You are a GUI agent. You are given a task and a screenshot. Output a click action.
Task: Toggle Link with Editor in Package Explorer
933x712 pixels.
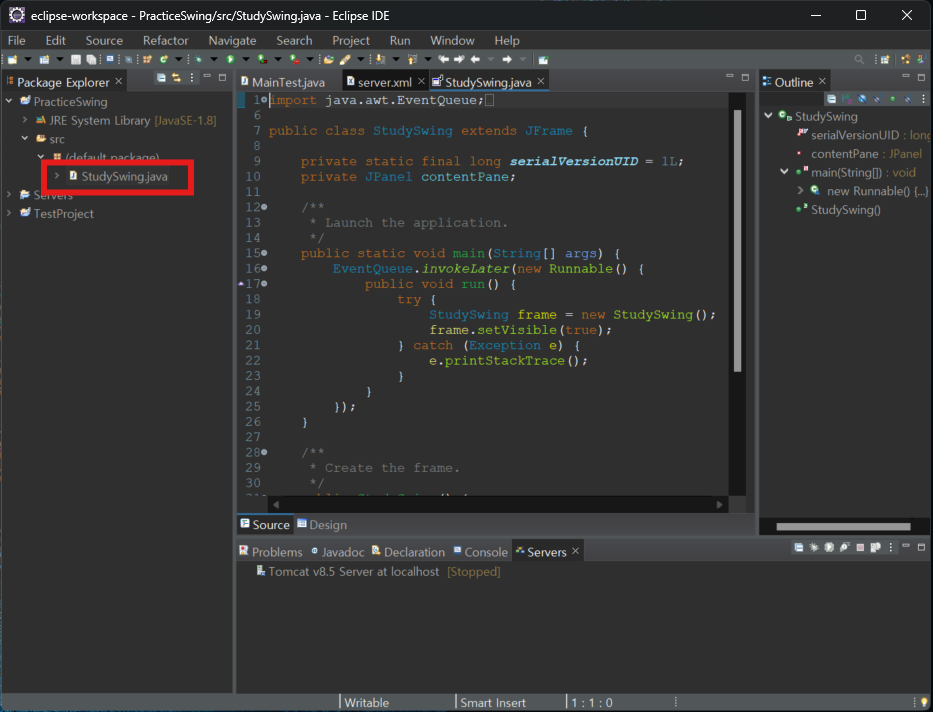[177, 78]
